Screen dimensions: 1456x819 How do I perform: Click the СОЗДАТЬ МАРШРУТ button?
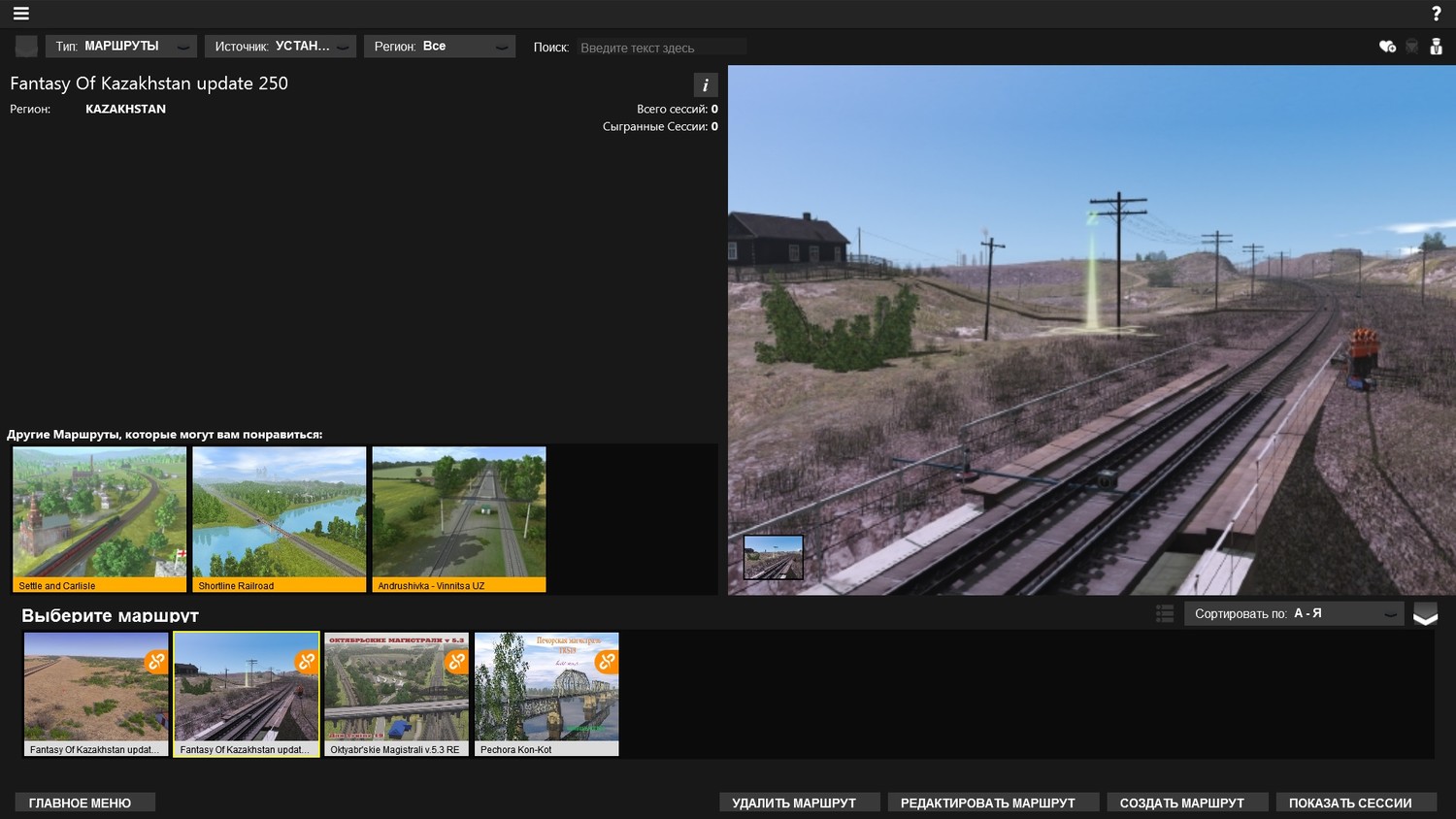[x=1188, y=803]
